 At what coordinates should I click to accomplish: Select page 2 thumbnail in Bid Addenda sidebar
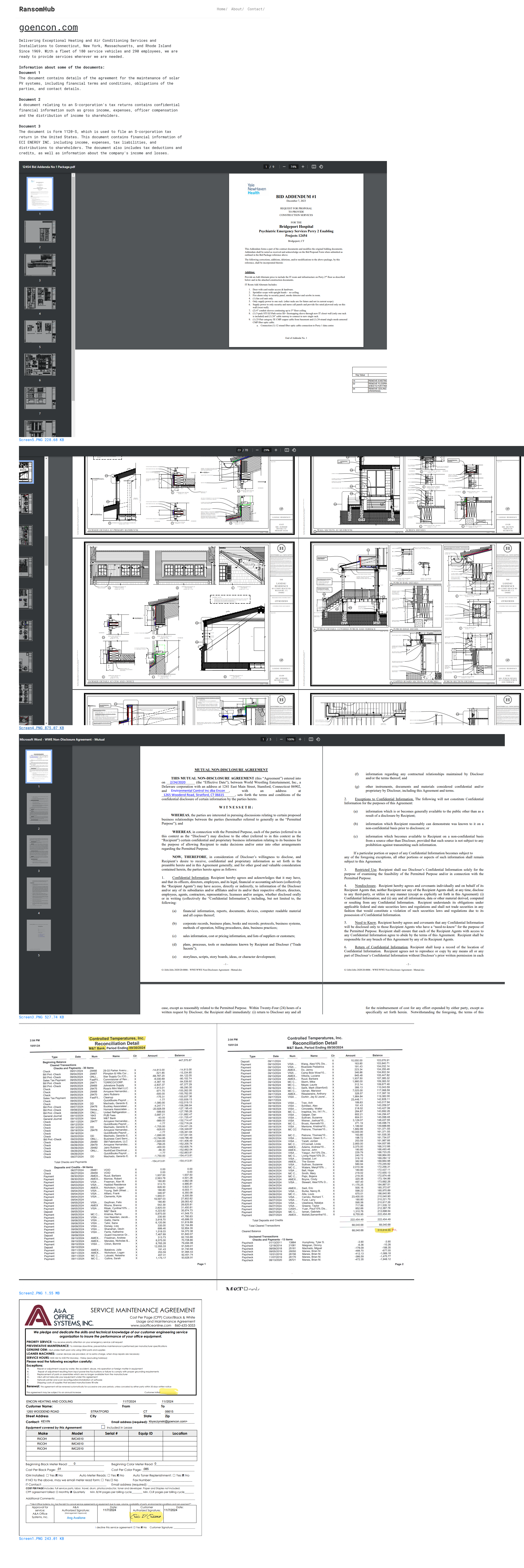point(40,231)
